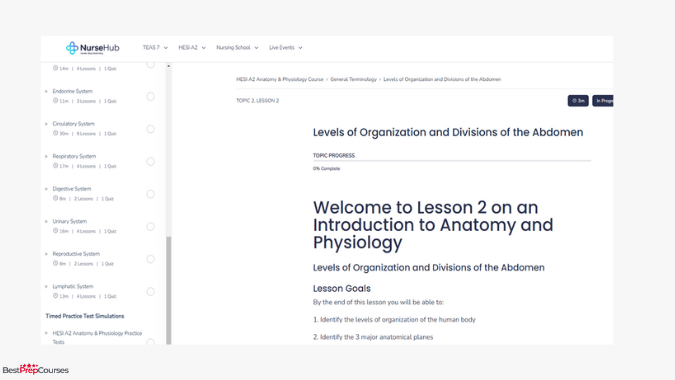Screen dimensions: 675x380
Task: Open the Digestive System topic
Action: point(71,189)
